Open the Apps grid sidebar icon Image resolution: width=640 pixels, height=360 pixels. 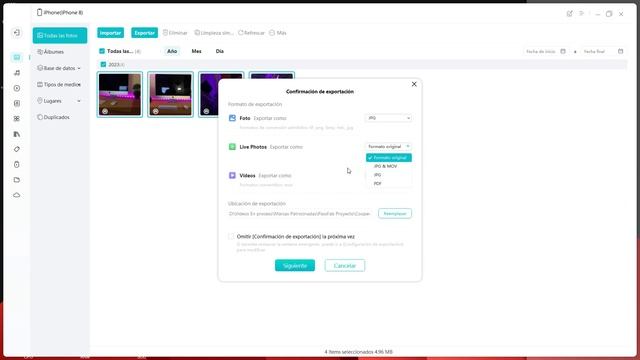point(17,119)
